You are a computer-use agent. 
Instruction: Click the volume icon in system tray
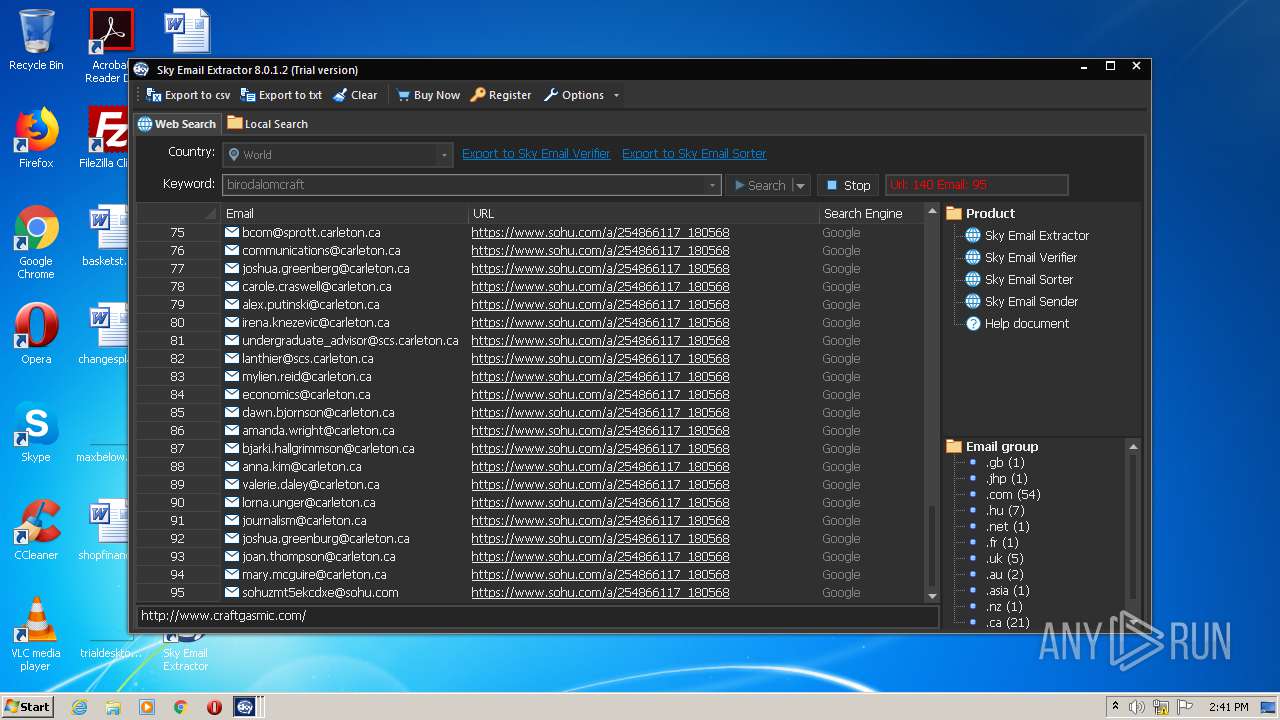[1137, 707]
